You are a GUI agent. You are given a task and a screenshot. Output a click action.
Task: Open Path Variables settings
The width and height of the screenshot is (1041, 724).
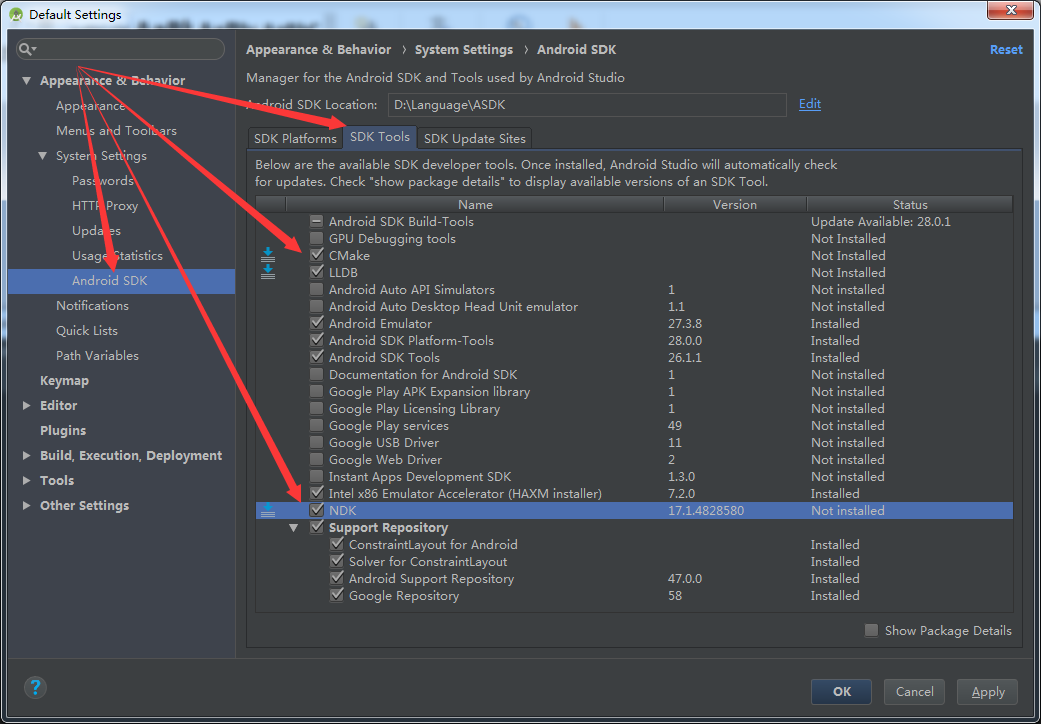(x=98, y=356)
